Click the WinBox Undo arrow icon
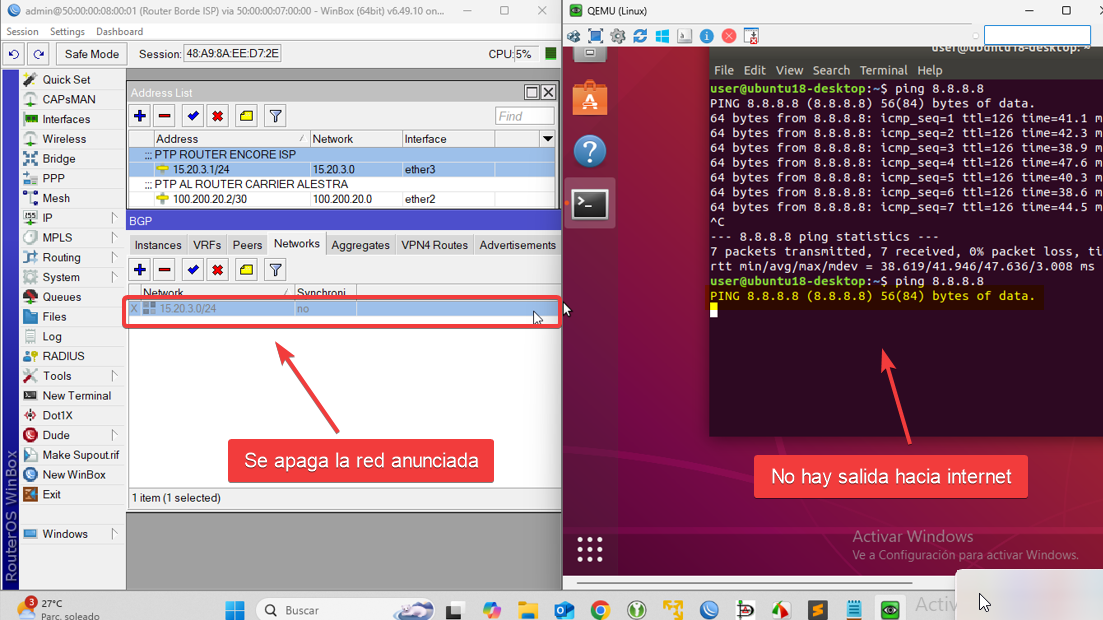 pos(14,54)
